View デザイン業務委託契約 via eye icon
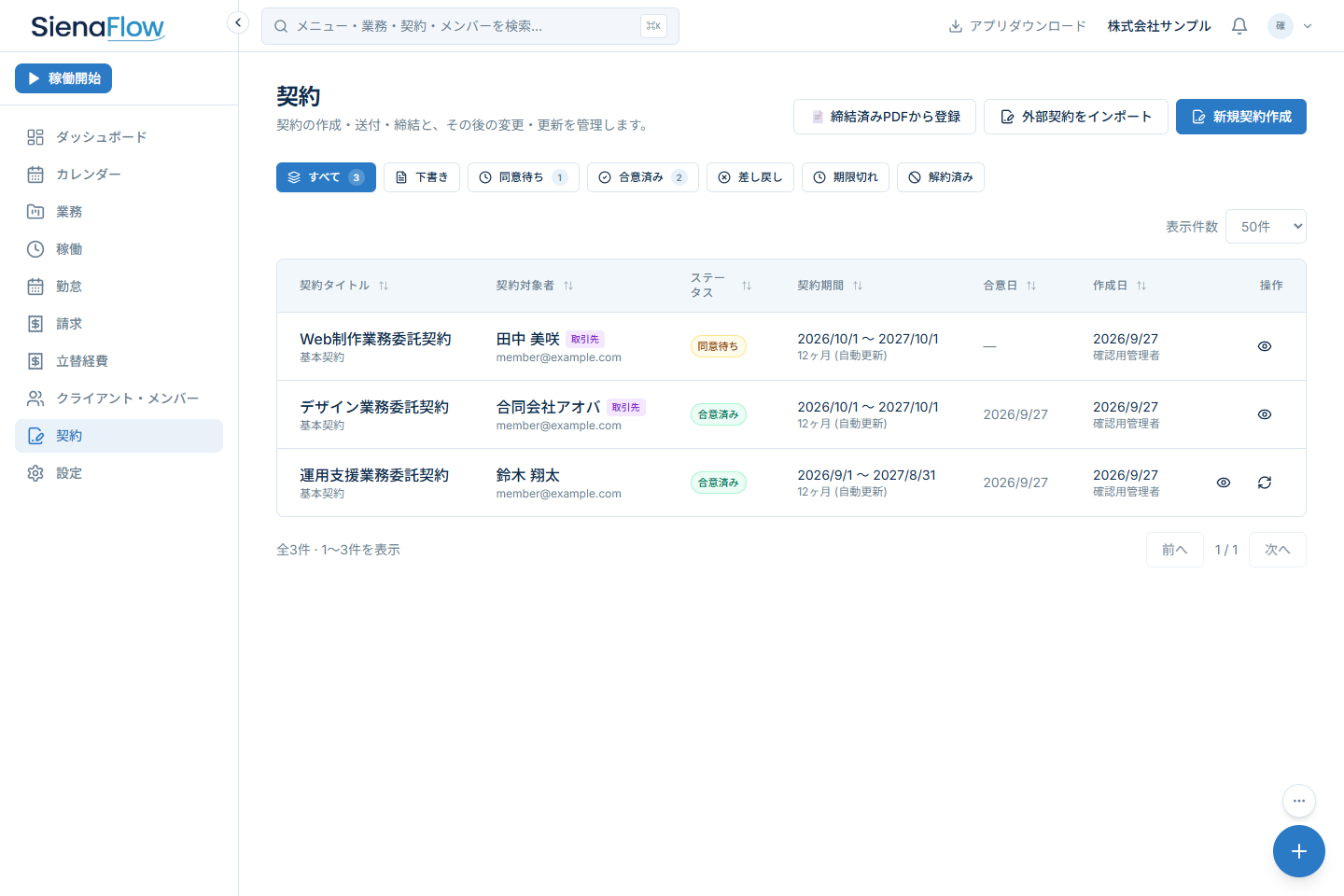The width and height of the screenshot is (1344, 896). tap(1265, 414)
